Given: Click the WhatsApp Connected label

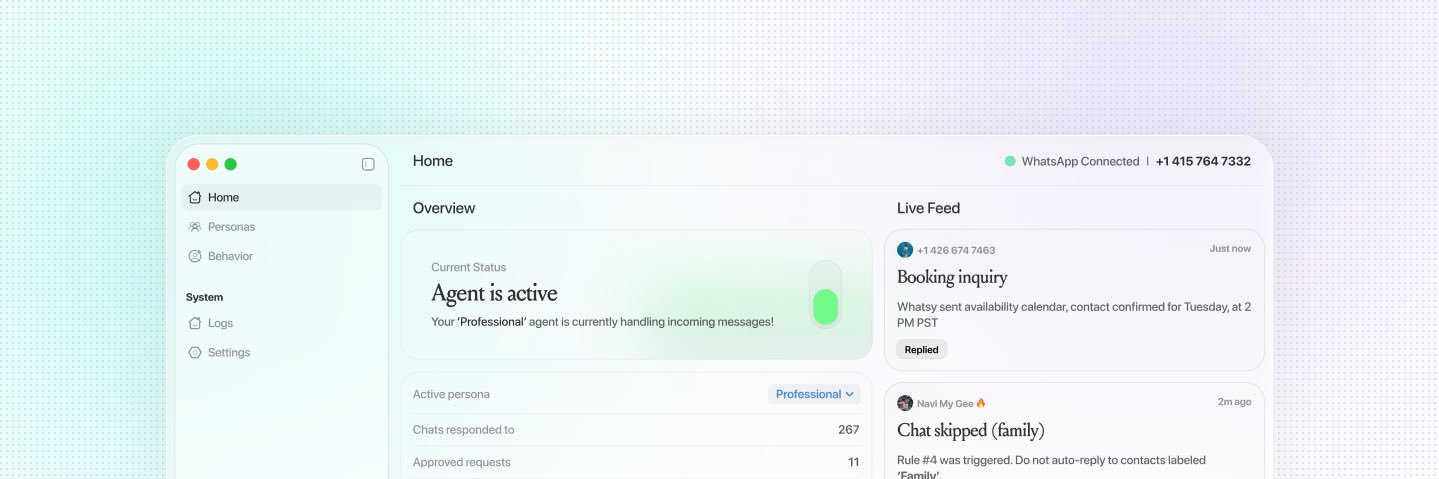Looking at the screenshot, I should [1080, 161].
